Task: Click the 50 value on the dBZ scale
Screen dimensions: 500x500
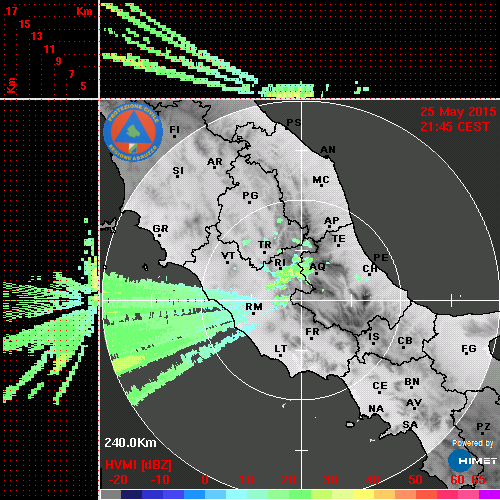Action: [x=415, y=480]
